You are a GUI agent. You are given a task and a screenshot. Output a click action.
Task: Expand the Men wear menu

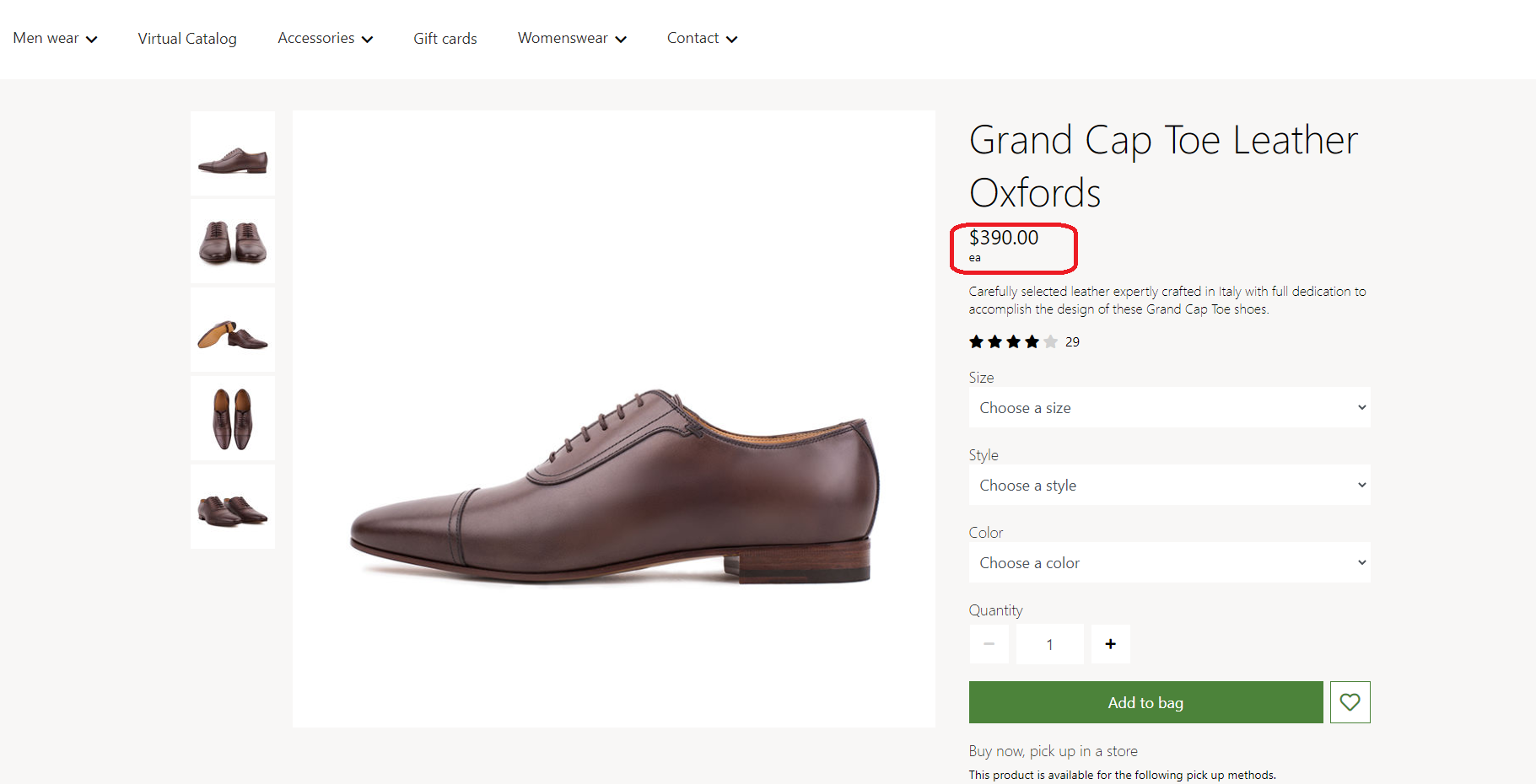[55, 39]
